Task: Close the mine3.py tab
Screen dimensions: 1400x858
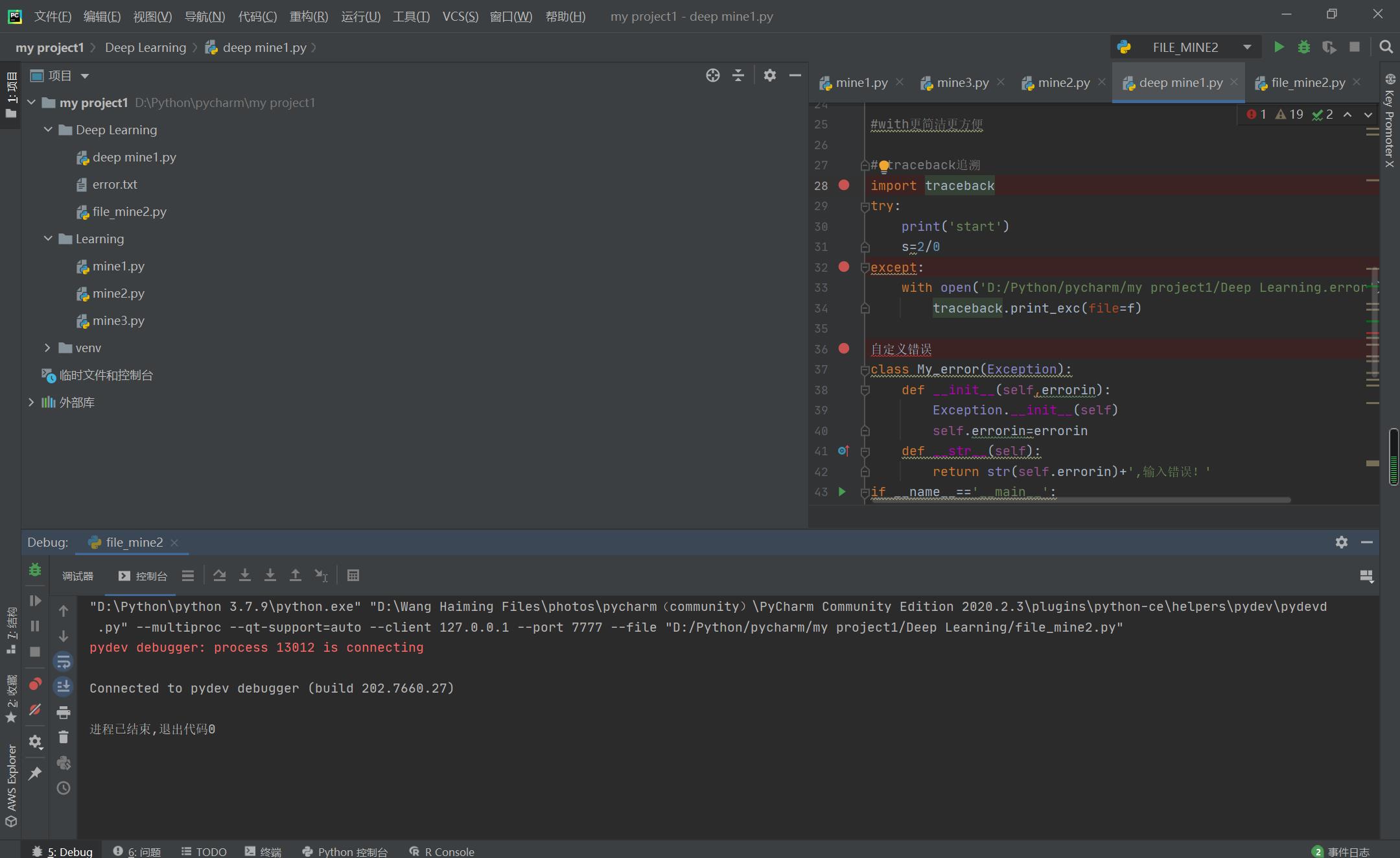Action: click(x=1001, y=82)
